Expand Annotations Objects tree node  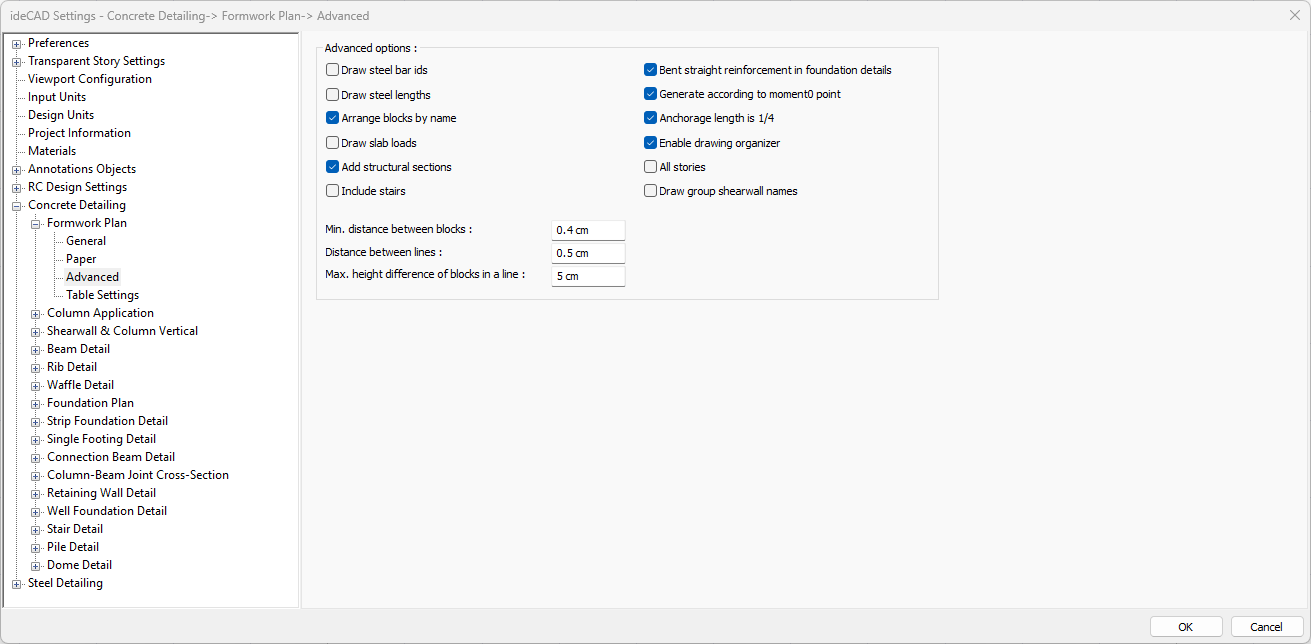click(17, 169)
